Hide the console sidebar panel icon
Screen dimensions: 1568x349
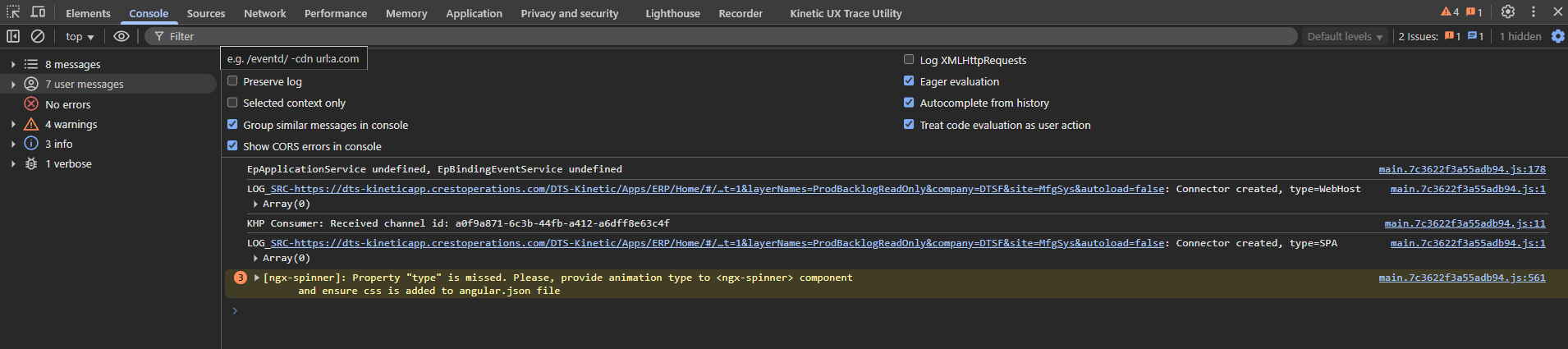[x=13, y=36]
